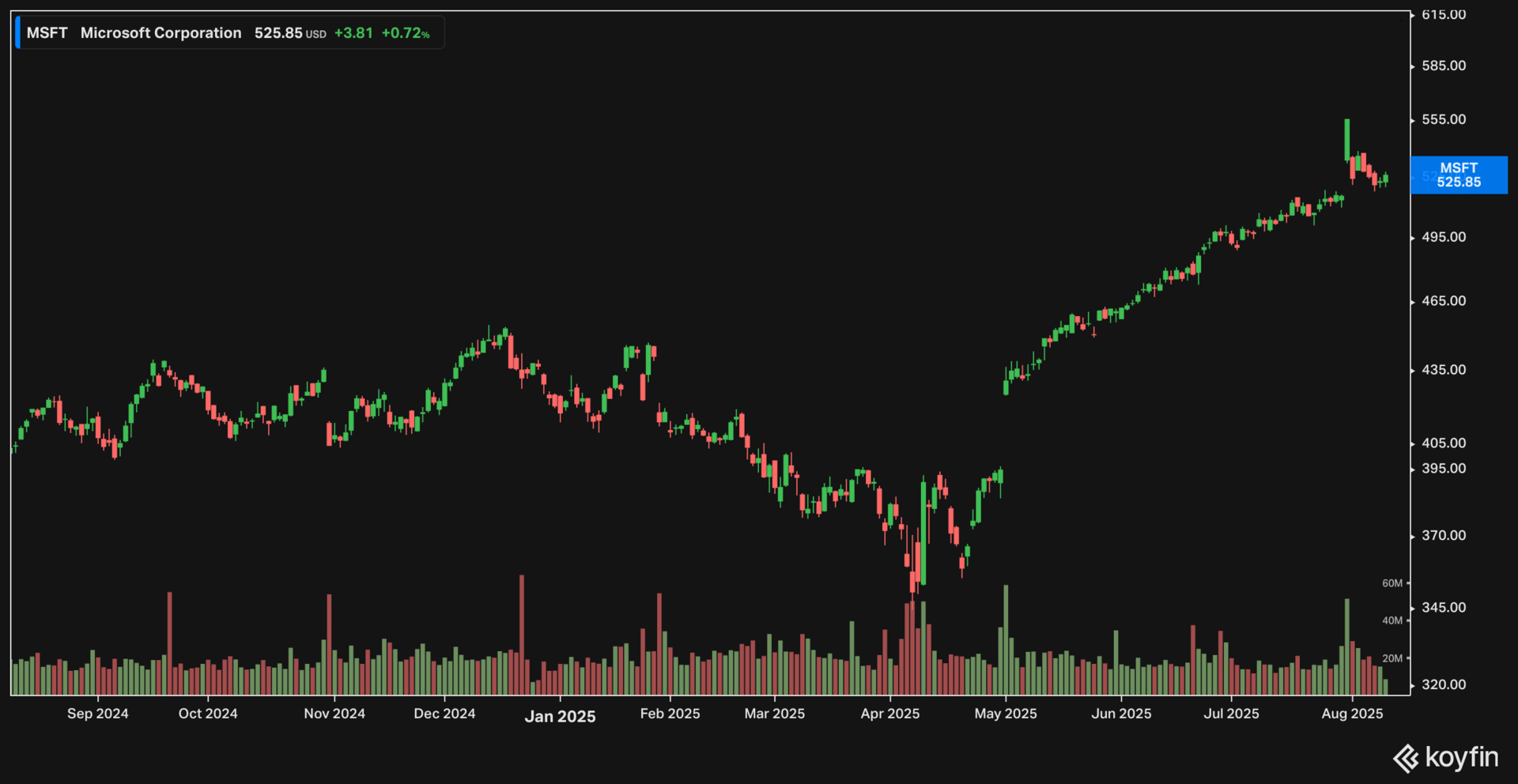1518x784 pixels.
Task: Click the 435.00 price axis label
Action: click(x=1444, y=370)
